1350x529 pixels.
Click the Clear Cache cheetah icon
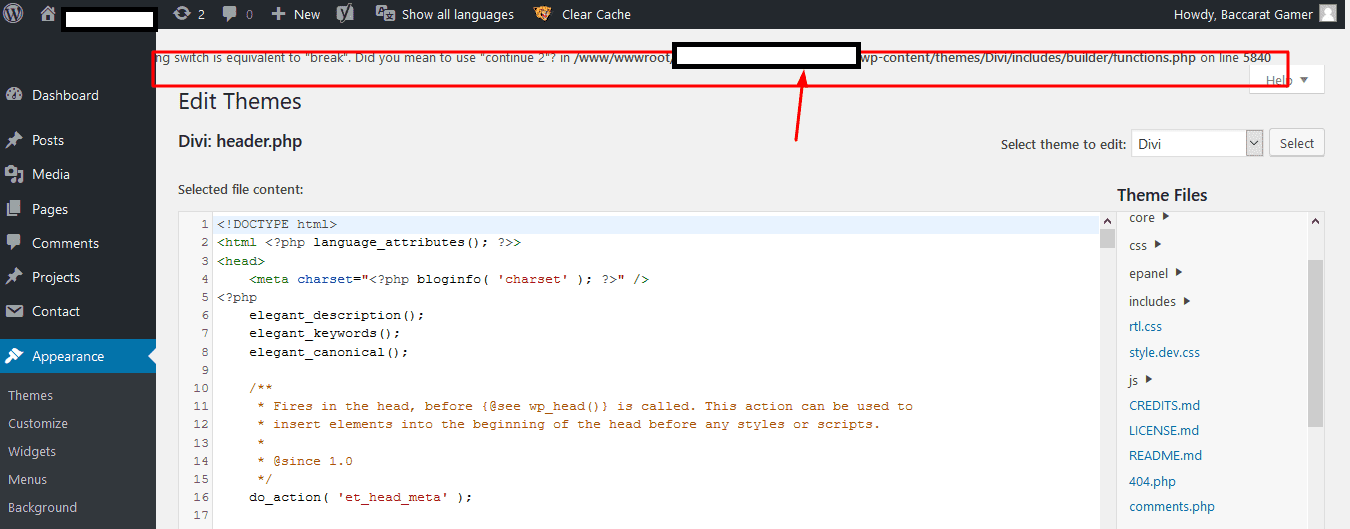coord(543,14)
